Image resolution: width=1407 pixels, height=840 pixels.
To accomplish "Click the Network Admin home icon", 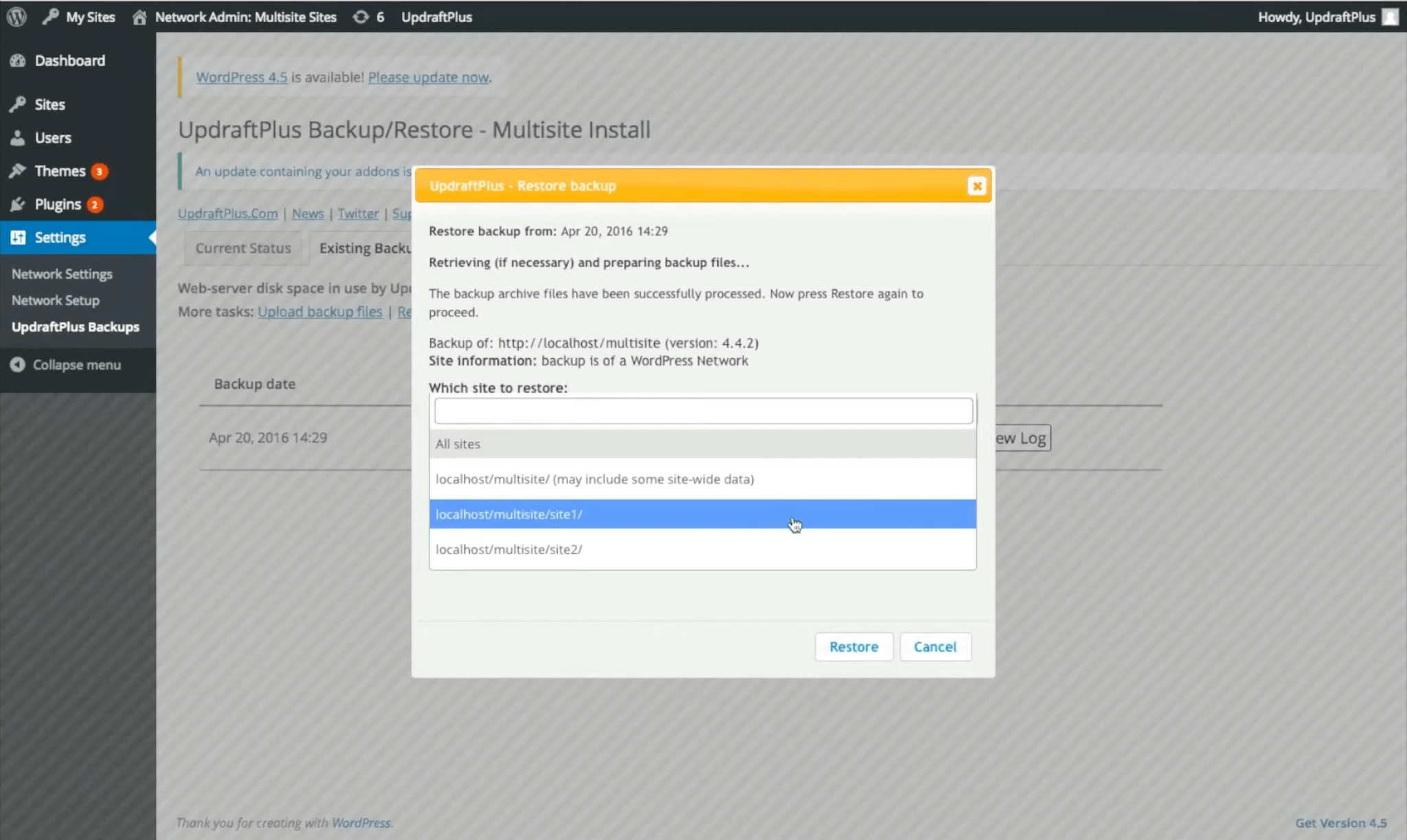I will tap(140, 17).
